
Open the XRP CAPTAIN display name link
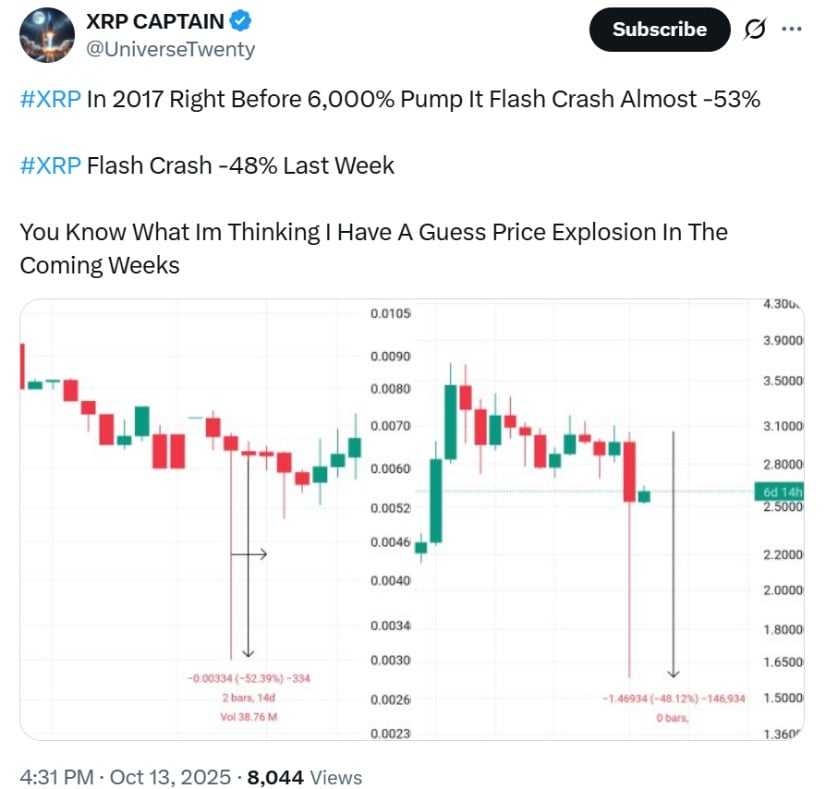point(156,20)
